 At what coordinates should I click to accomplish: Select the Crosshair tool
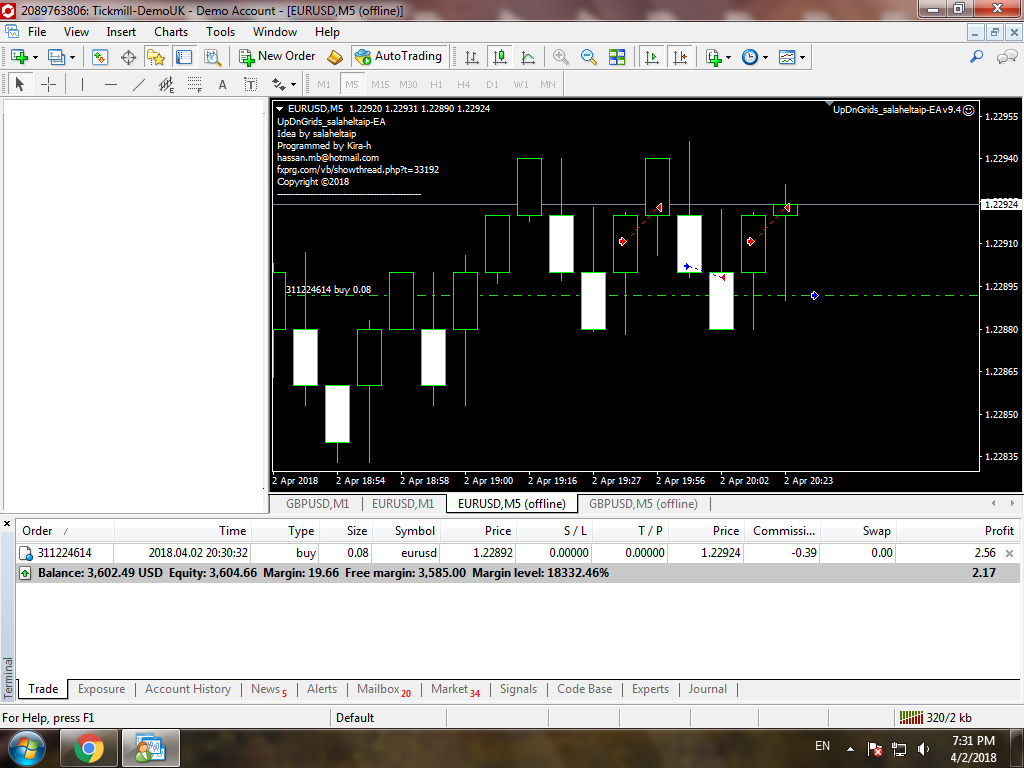[48, 84]
